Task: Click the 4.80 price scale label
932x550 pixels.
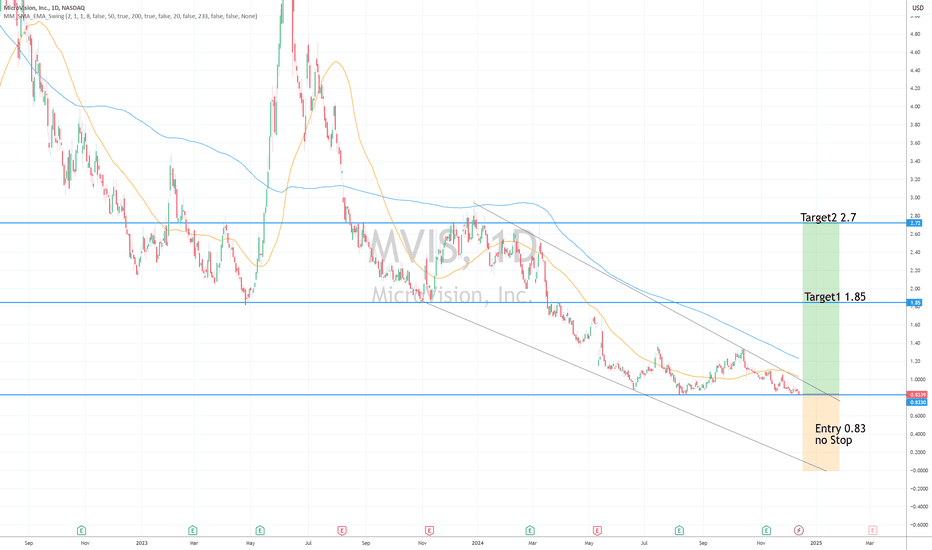Action: [x=915, y=34]
